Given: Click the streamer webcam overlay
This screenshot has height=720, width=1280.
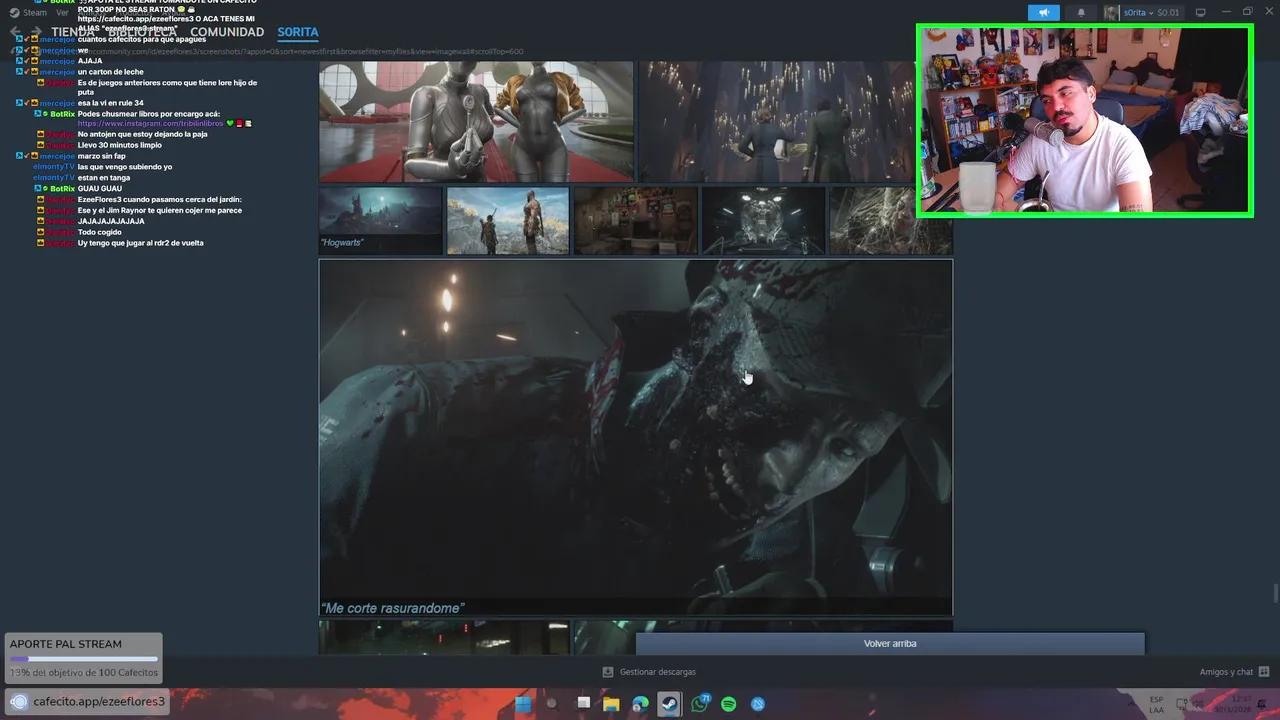Looking at the screenshot, I should tap(1085, 121).
